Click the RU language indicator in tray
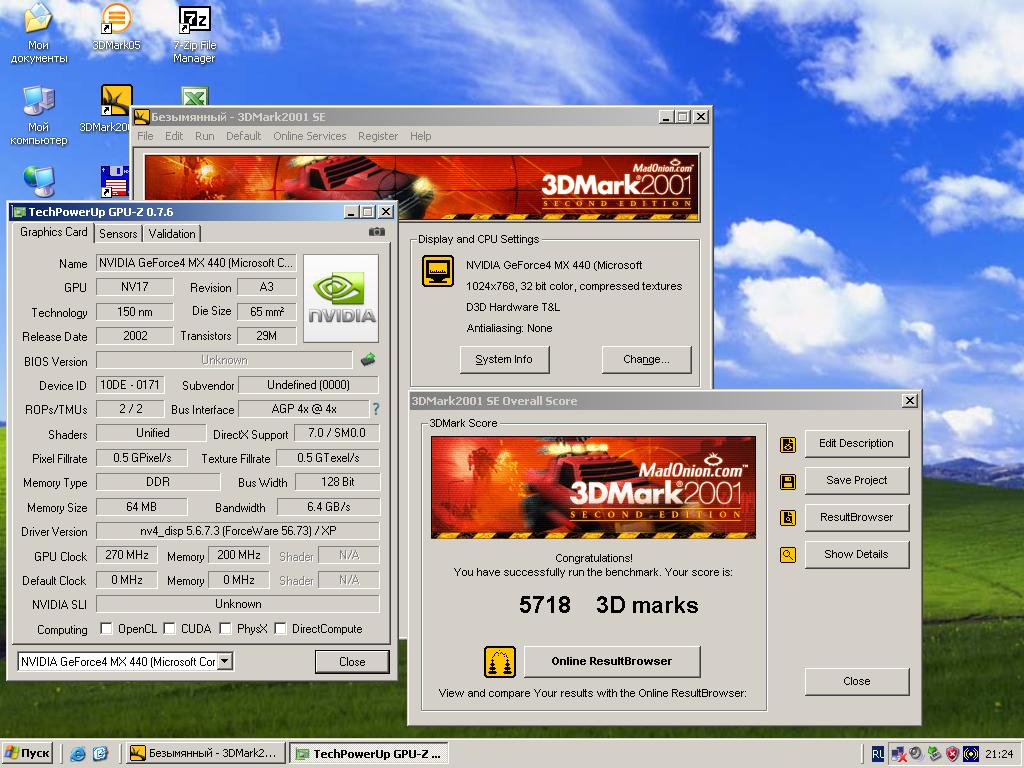Screen dimensions: 1024x768 point(877,754)
